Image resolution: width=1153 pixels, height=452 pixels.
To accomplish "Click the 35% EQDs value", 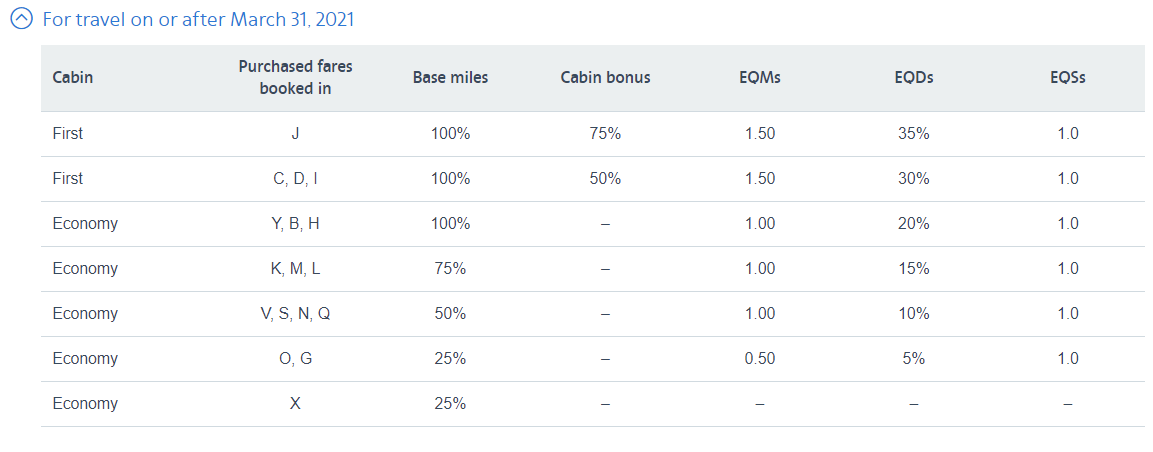I will (914, 134).
